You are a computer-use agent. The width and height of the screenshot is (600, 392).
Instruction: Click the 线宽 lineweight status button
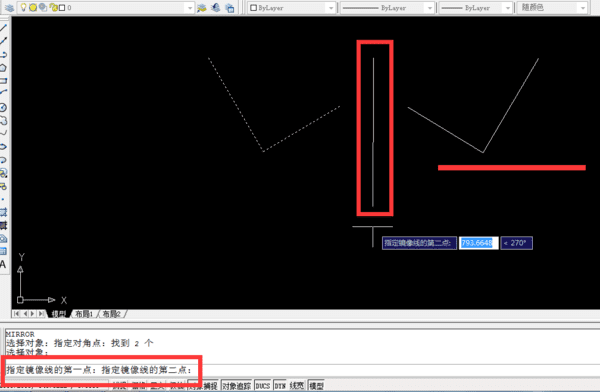coord(297,385)
